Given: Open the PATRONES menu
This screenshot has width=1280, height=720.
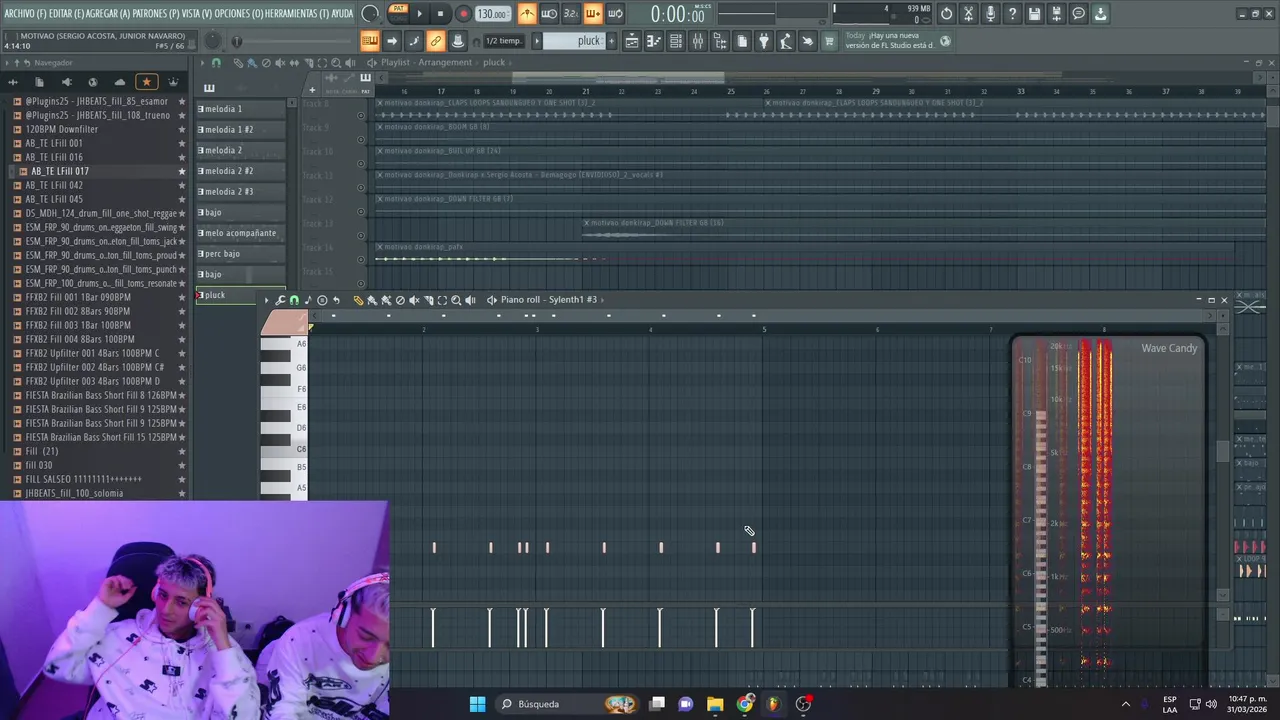Looking at the screenshot, I should coord(157,14).
